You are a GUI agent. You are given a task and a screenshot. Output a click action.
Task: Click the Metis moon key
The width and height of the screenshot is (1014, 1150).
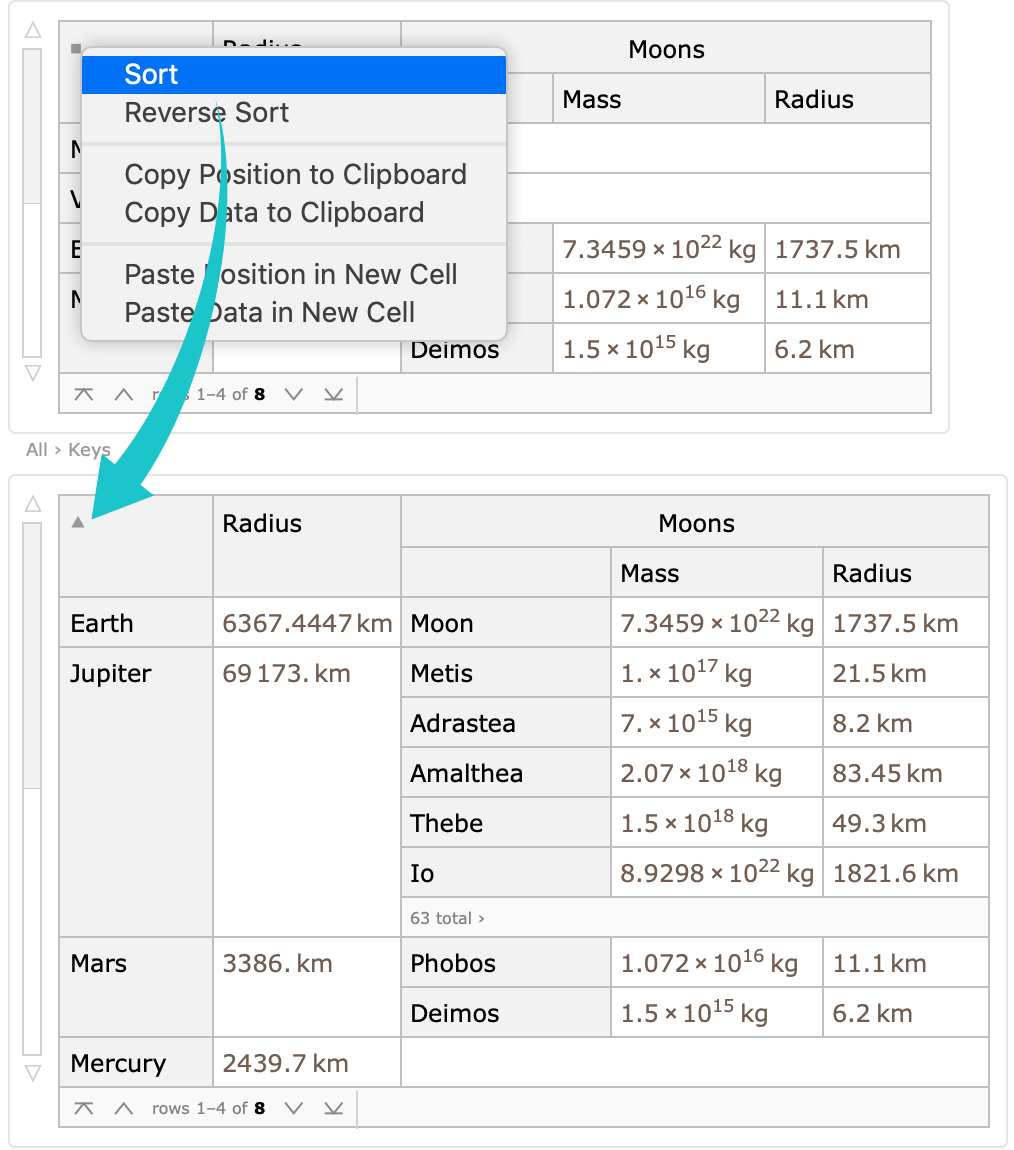tap(506, 673)
